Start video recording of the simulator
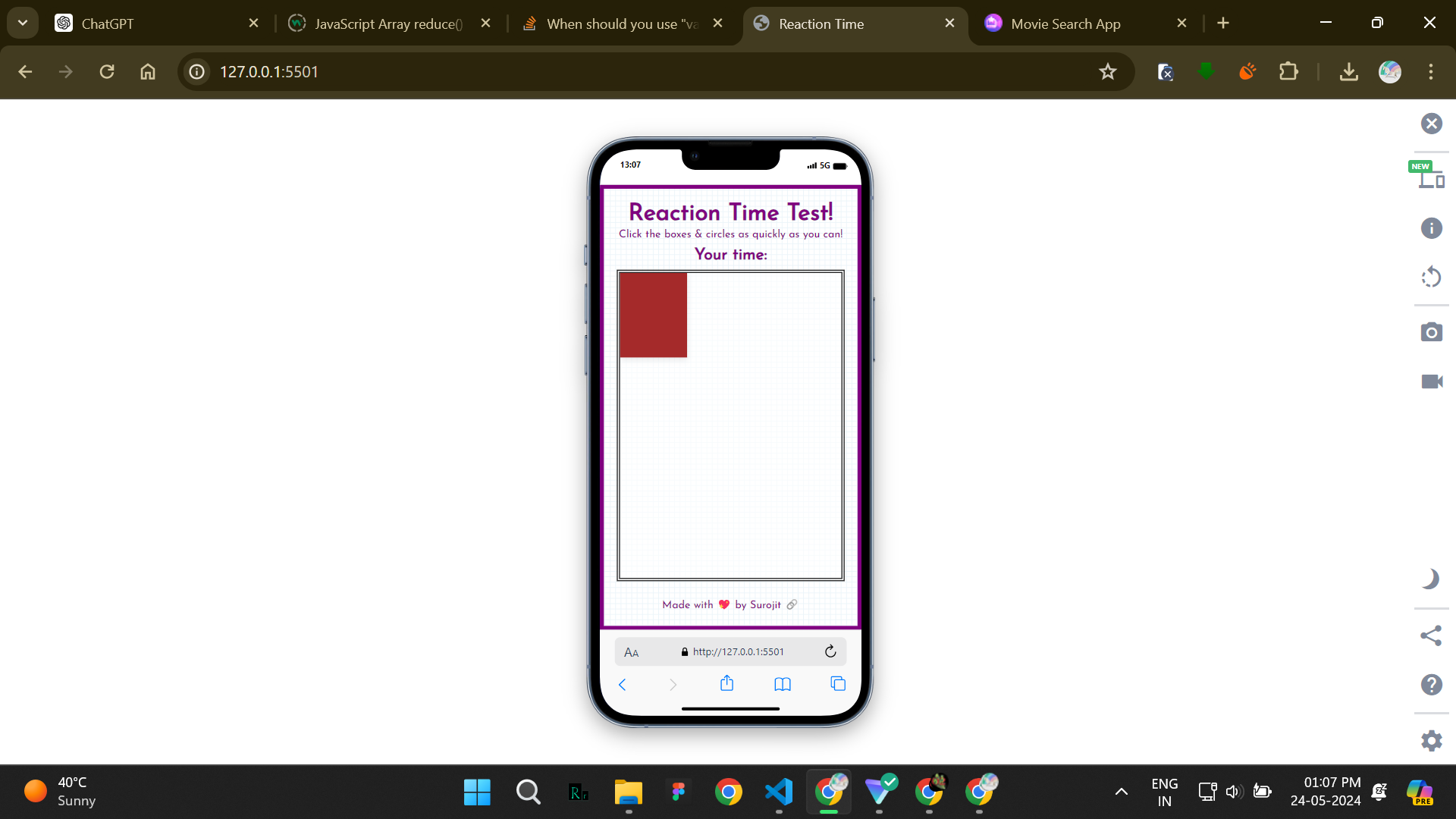 (1432, 381)
